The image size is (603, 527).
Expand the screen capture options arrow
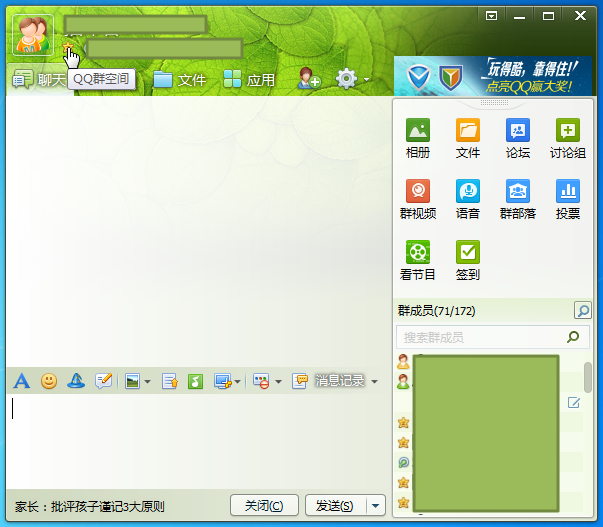coord(237,382)
